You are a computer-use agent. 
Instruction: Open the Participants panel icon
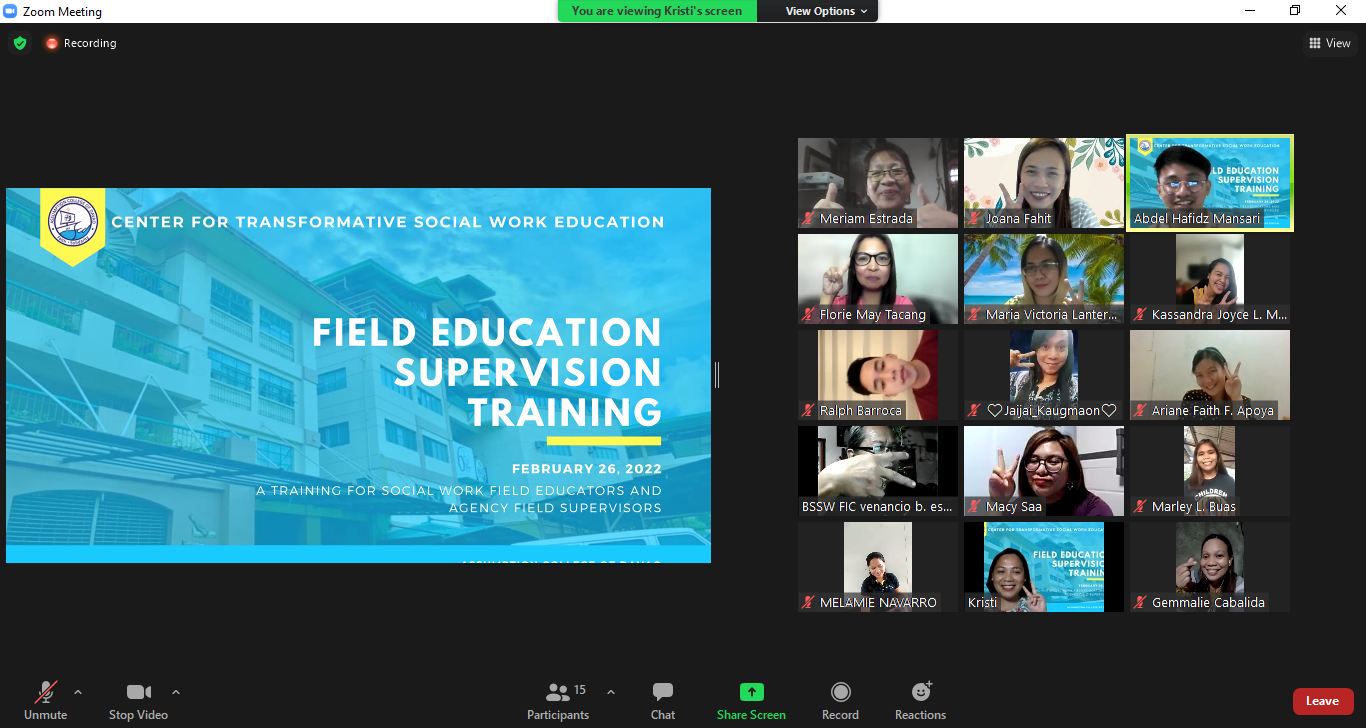pos(558,700)
